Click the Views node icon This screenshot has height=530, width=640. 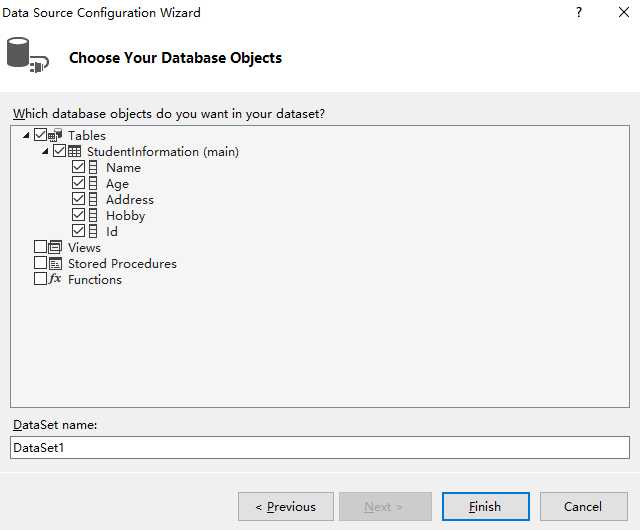(55, 247)
